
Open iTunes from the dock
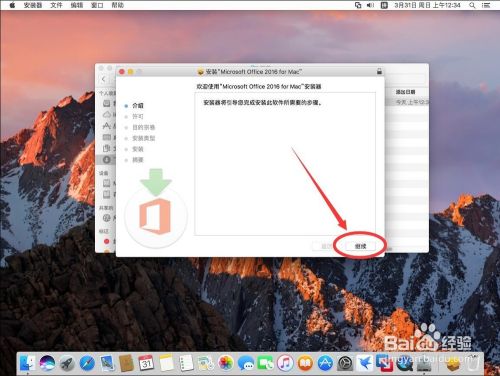(285, 363)
